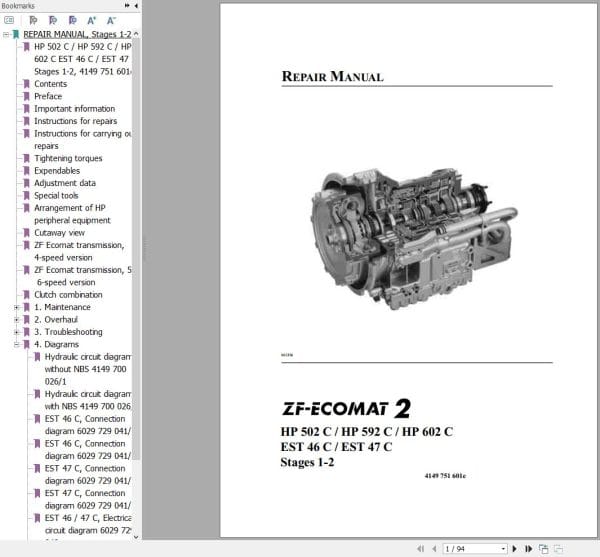600x557 pixels.
Task: Select the 1. Maintenance bookmark label
Action: (x=62, y=307)
